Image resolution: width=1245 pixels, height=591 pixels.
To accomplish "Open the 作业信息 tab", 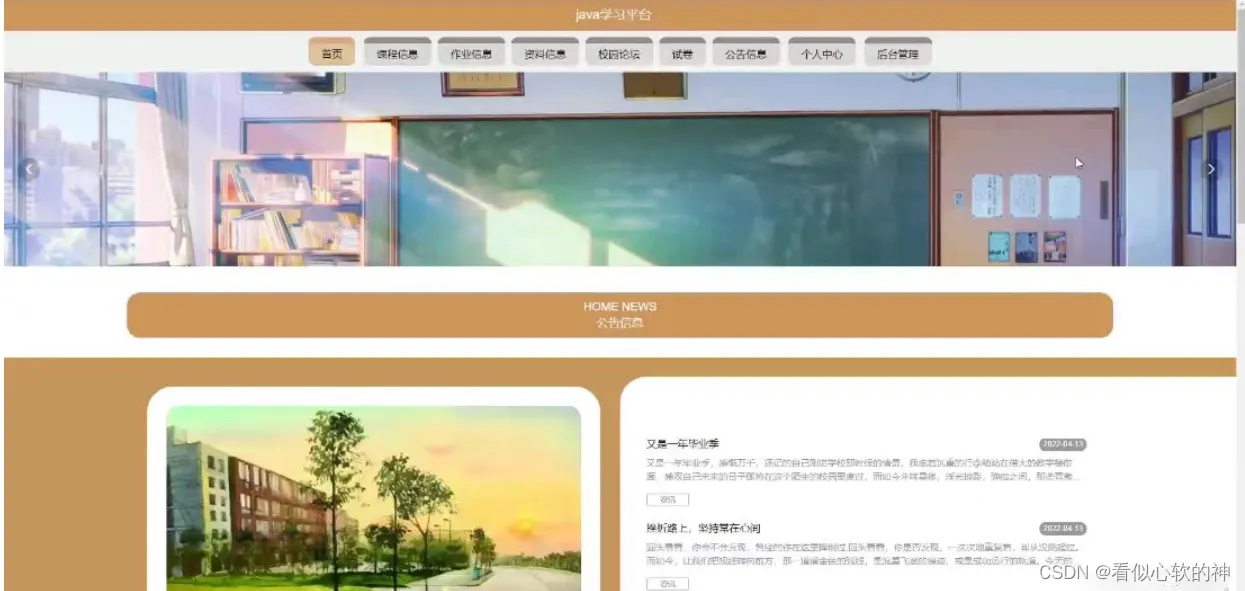I will click(x=471, y=53).
